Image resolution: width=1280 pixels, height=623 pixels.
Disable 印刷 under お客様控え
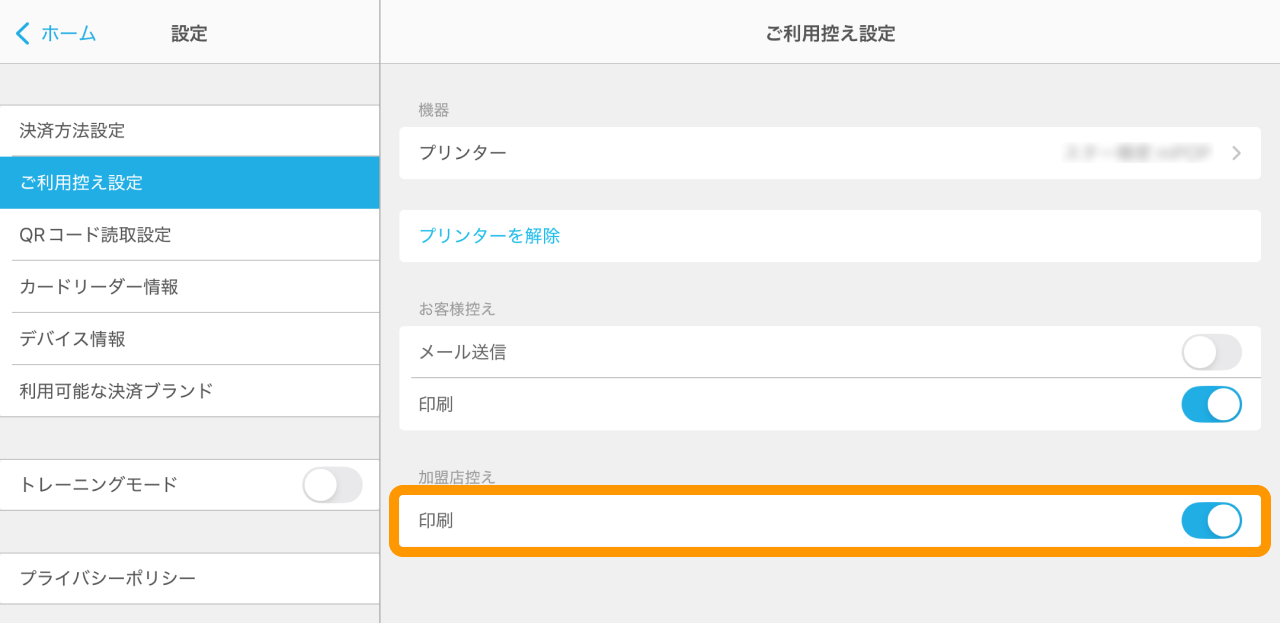click(x=1211, y=404)
